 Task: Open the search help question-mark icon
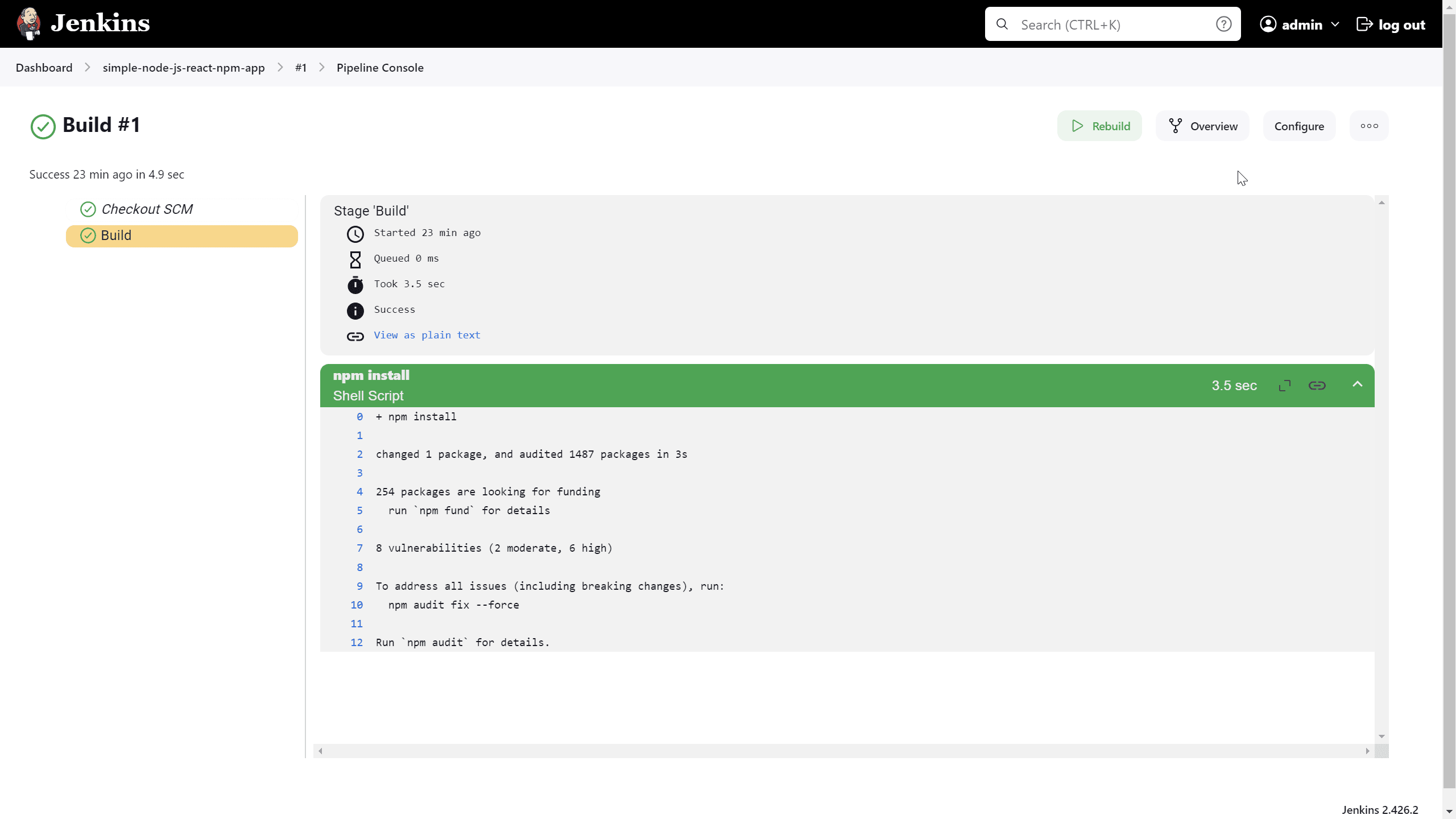click(1223, 24)
